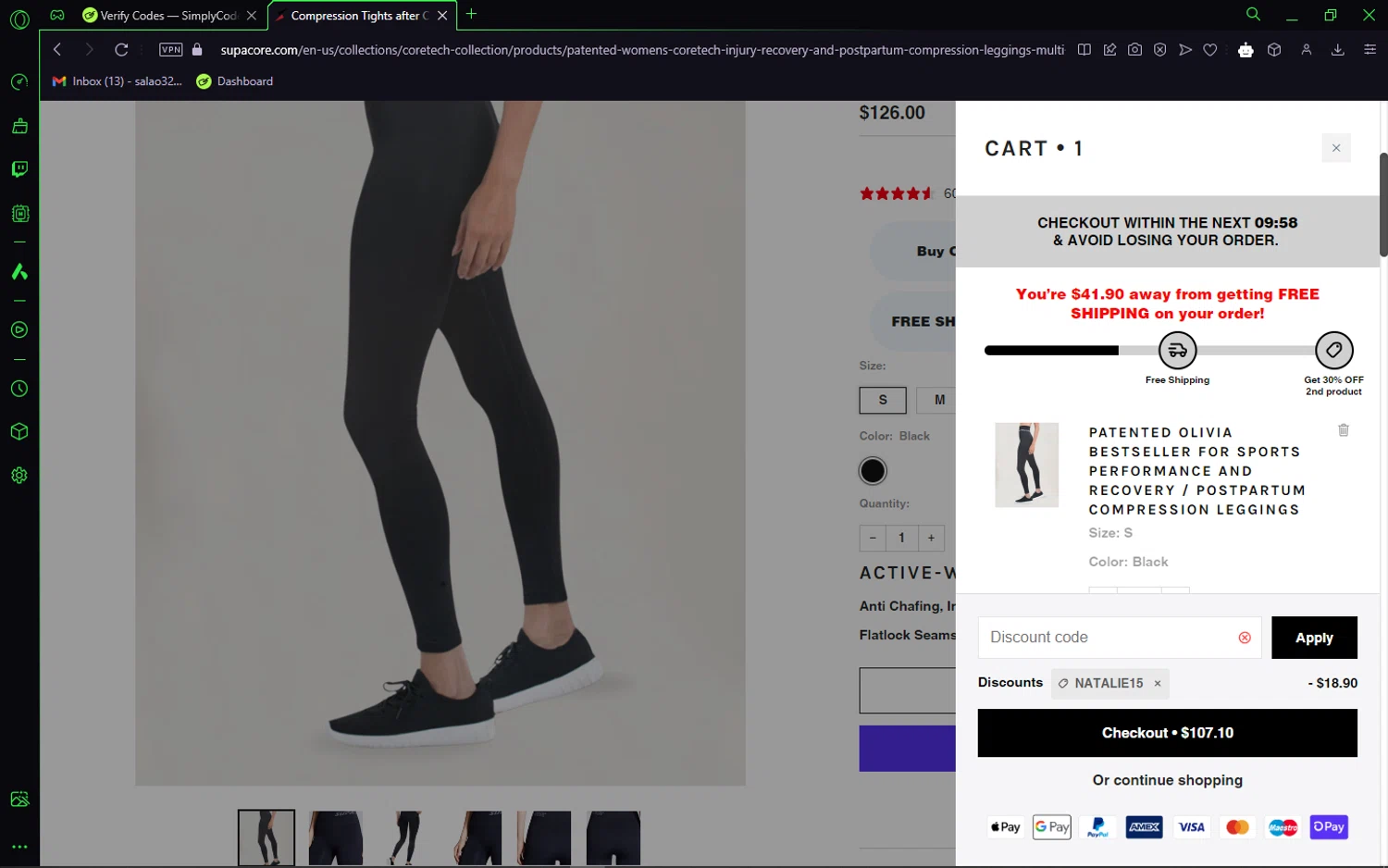Screen dimensions: 1388x868
Task: Click the page vertical scrollbar
Action: 1383,204
